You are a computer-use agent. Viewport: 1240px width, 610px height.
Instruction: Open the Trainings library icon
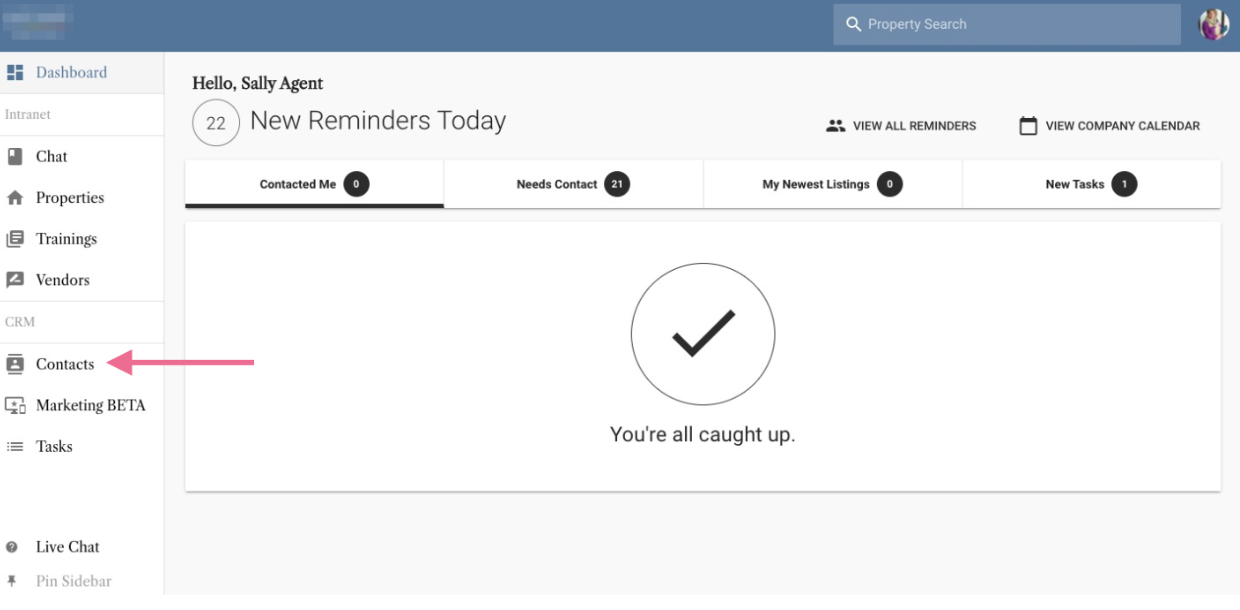pyautogui.click(x=15, y=239)
